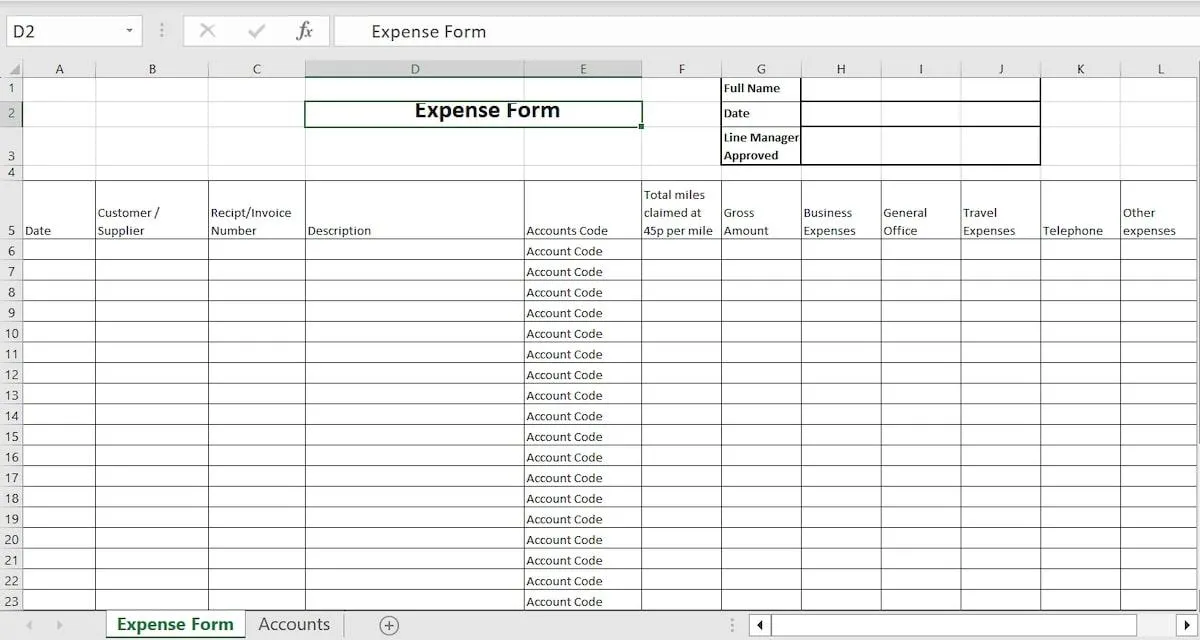
Task: Select row 5 header
Action: point(12,210)
